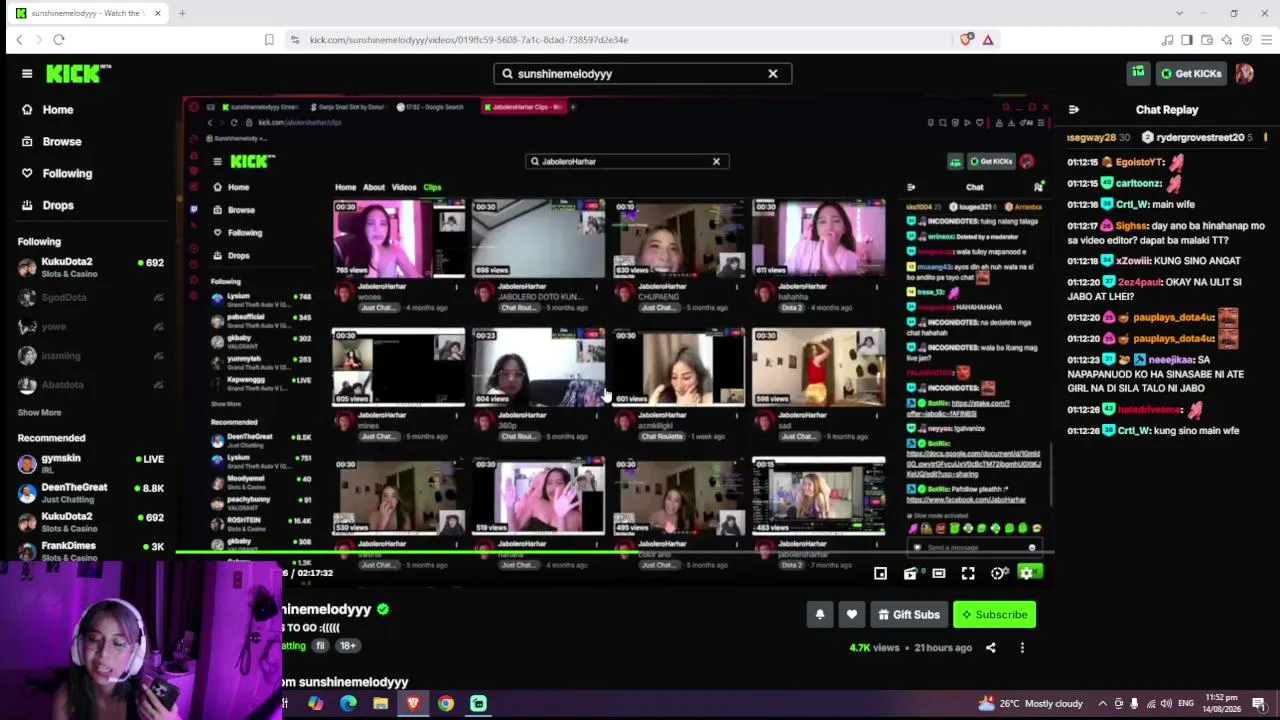Open File Explorer from the taskbar

380,704
